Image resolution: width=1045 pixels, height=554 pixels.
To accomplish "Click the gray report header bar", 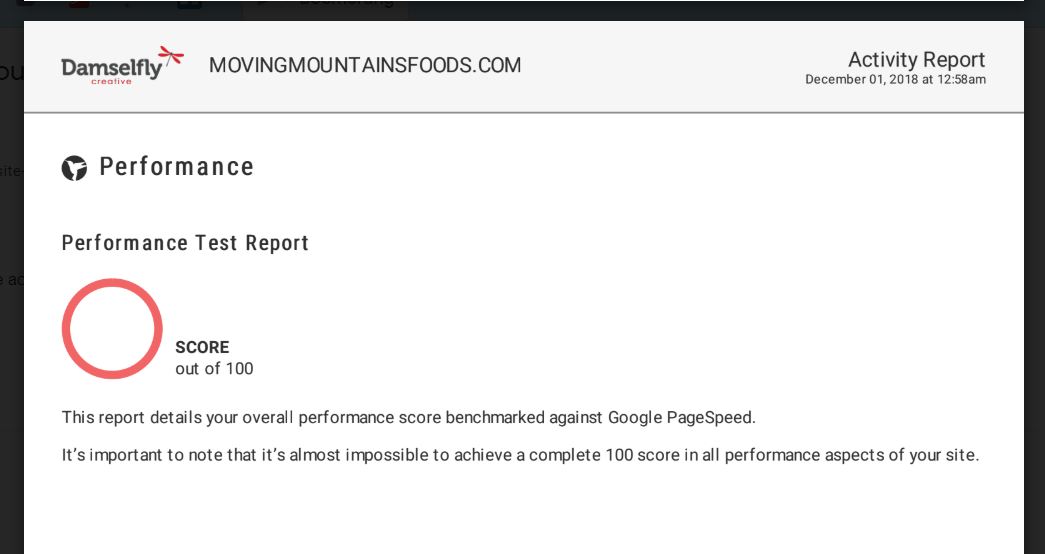I will click(524, 67).
